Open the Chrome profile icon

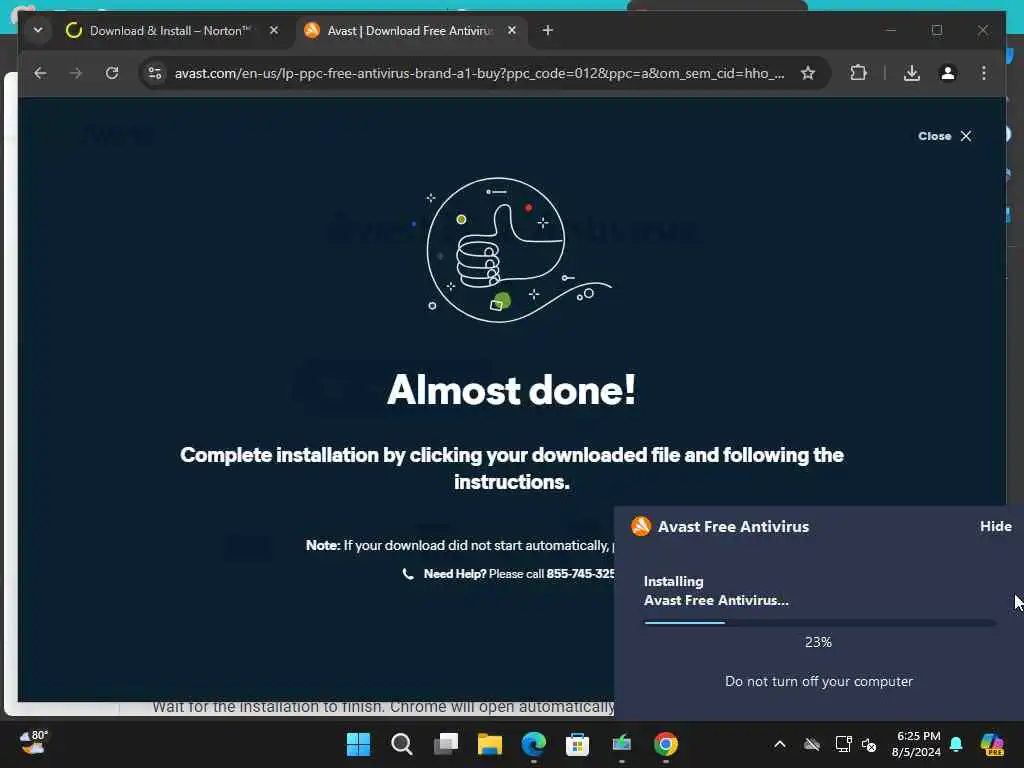click(948, 73)
